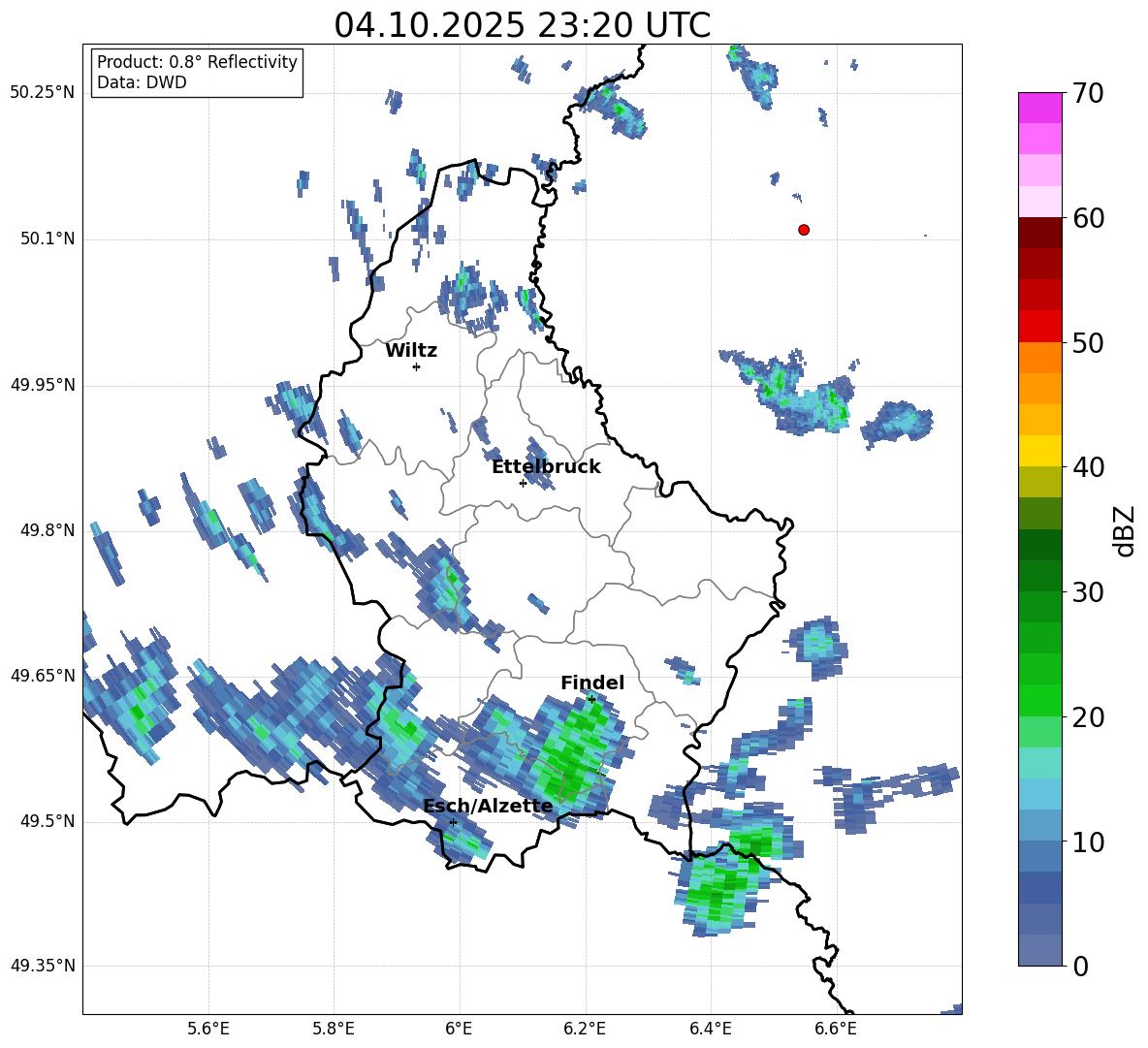Click the 70 tick on colorbar
The image size is (1148, 1048).
[1088, 94]
